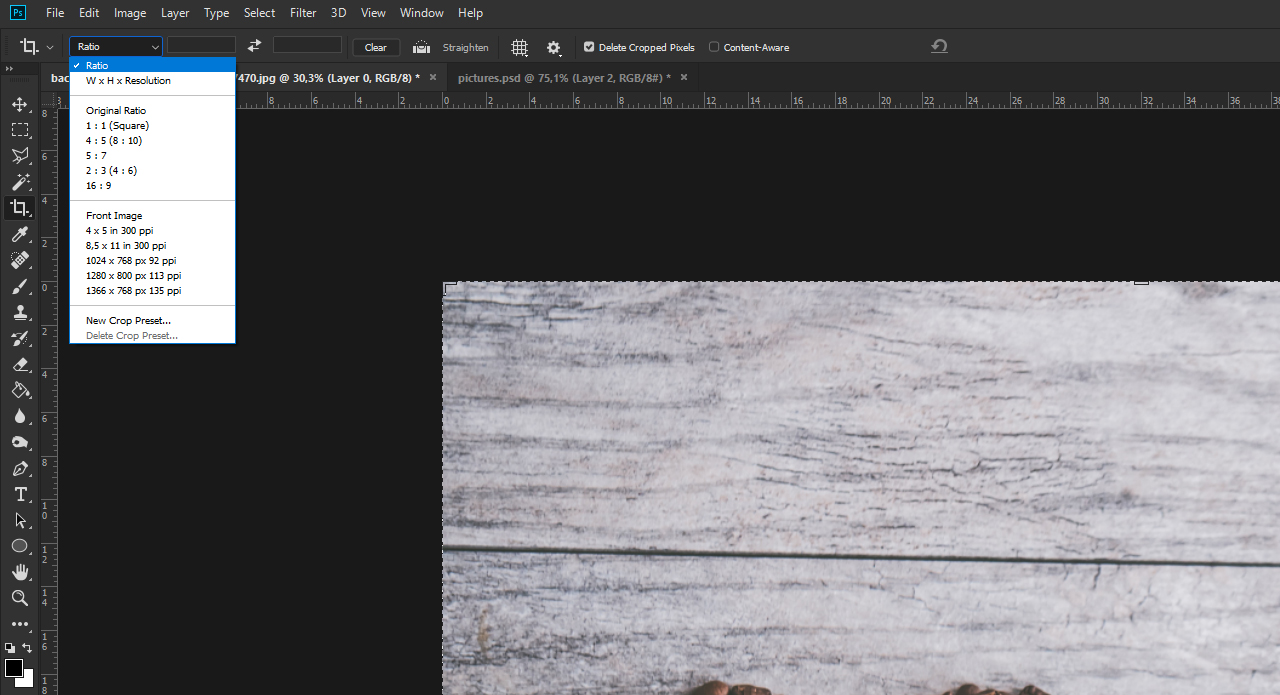Open the Filter menu
Viewport: 1280px width, 695px height.
303,13
